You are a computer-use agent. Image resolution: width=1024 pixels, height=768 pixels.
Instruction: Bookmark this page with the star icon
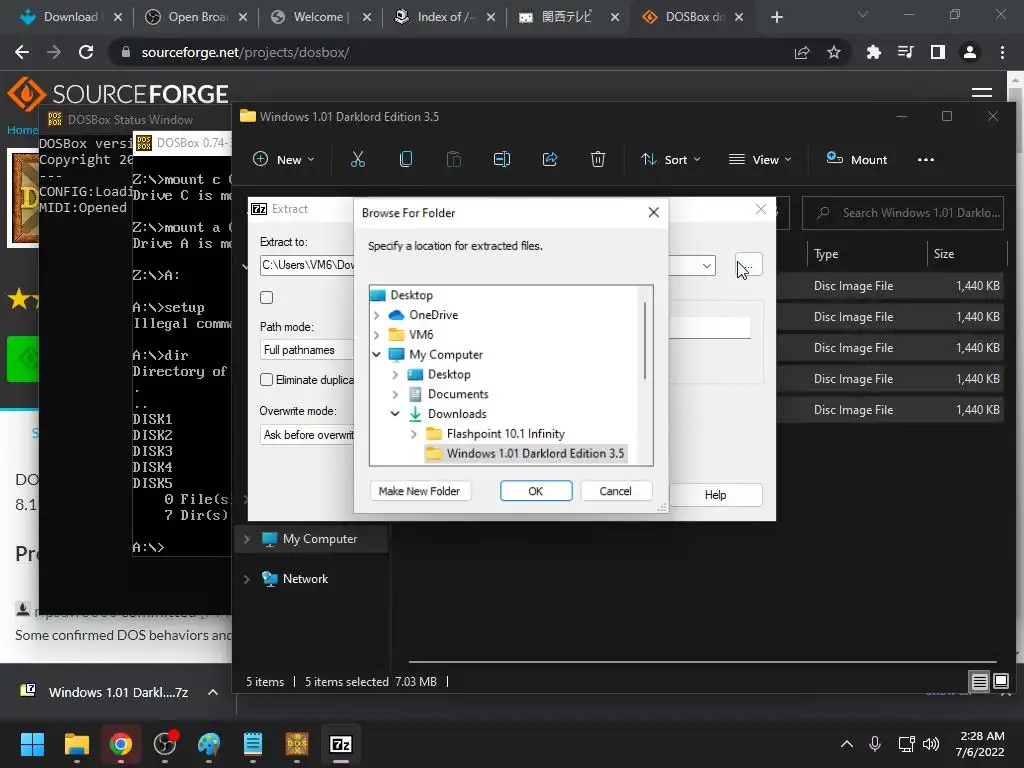[834, 52]
